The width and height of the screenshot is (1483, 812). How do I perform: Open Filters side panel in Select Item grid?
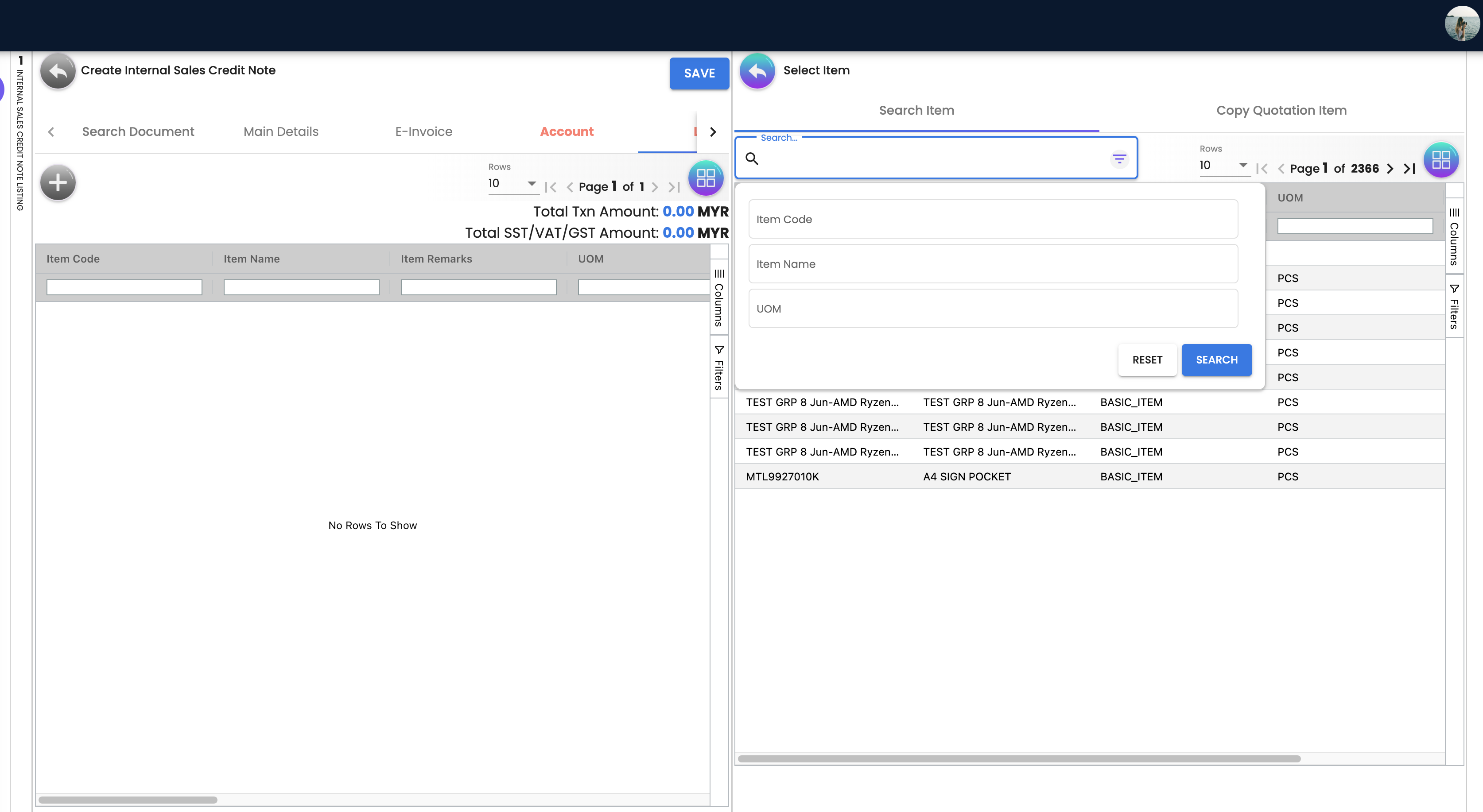coord(1454,306)
